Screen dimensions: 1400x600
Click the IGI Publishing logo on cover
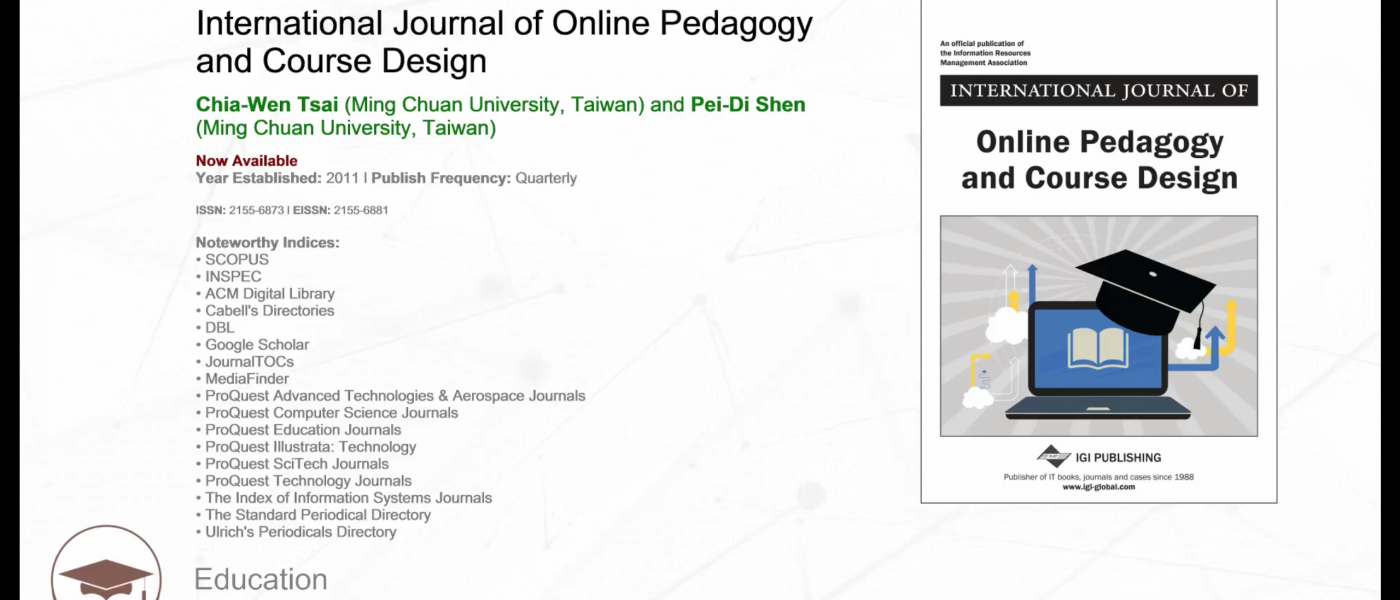pos(1053,457)
